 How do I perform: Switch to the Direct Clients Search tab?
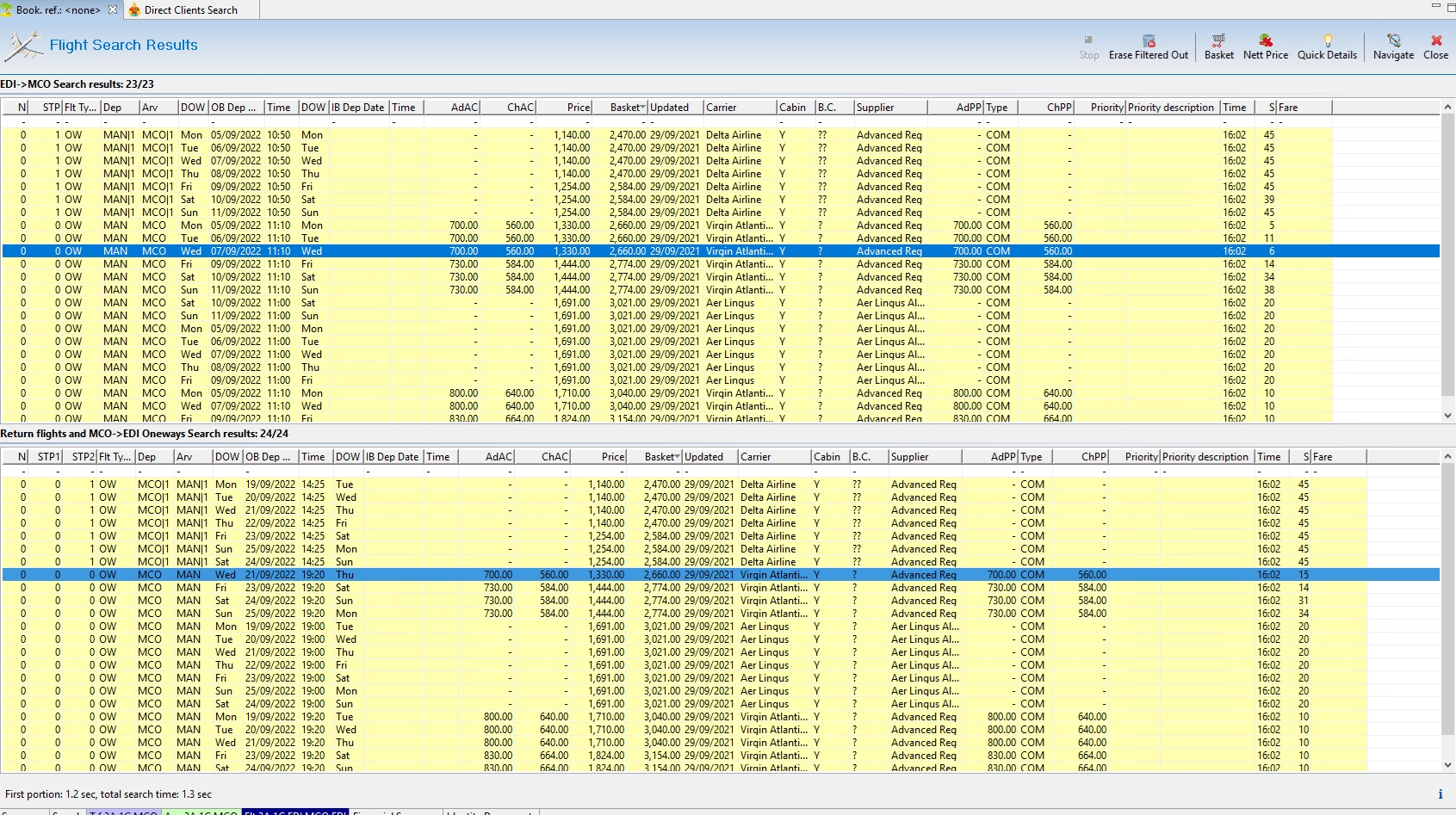click(190, 10)
